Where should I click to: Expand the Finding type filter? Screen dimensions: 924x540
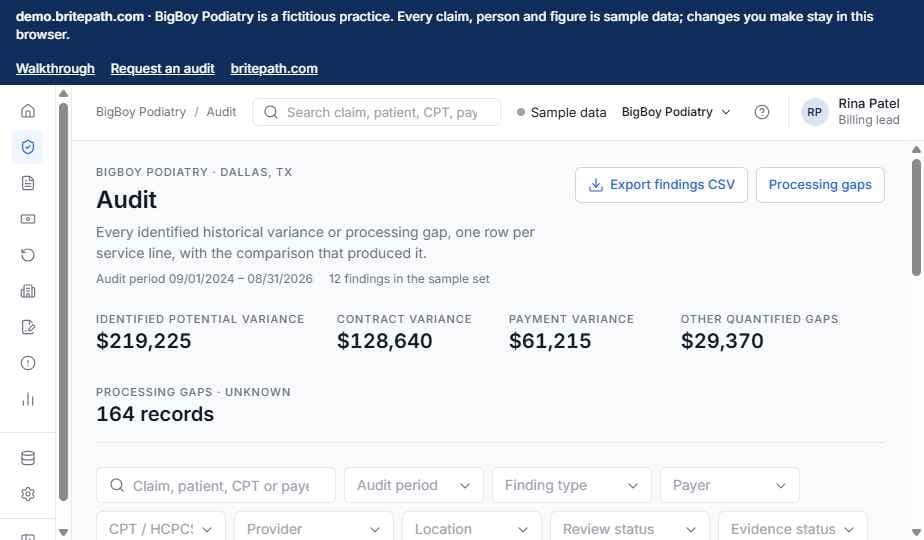[572, 485]
